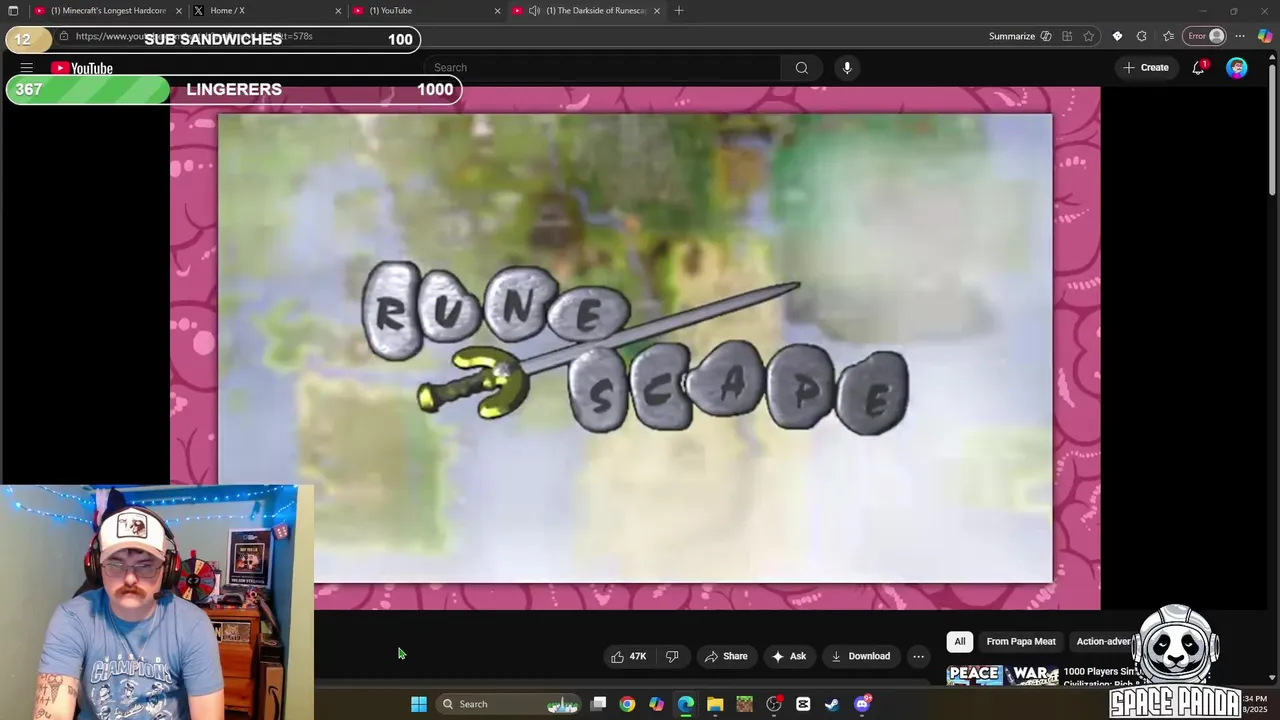Go to the YouTube home logo
Viewport: 1280px width, 720px height.
point(82,68)
